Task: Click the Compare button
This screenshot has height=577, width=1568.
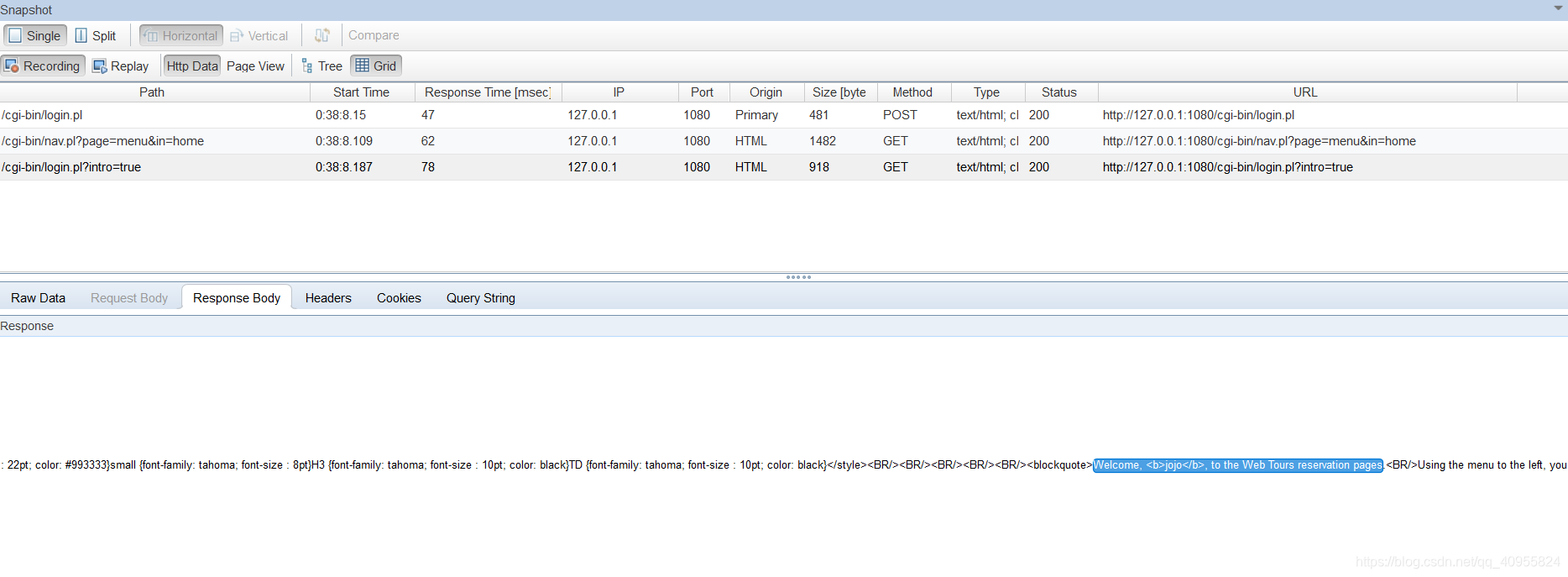Action: click(374, 35)
